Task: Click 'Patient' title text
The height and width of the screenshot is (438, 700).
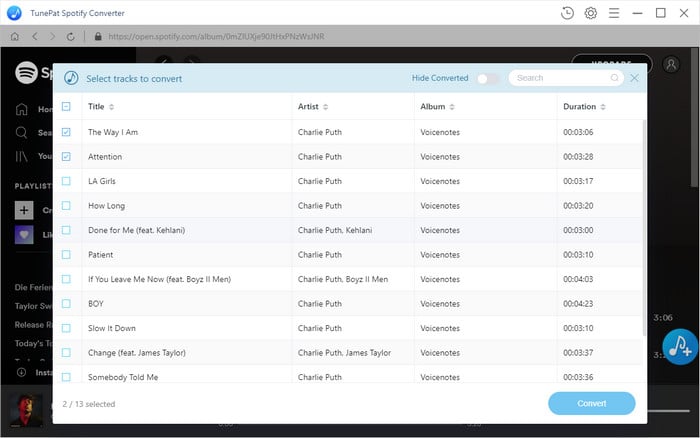Action: coord(100,255)
